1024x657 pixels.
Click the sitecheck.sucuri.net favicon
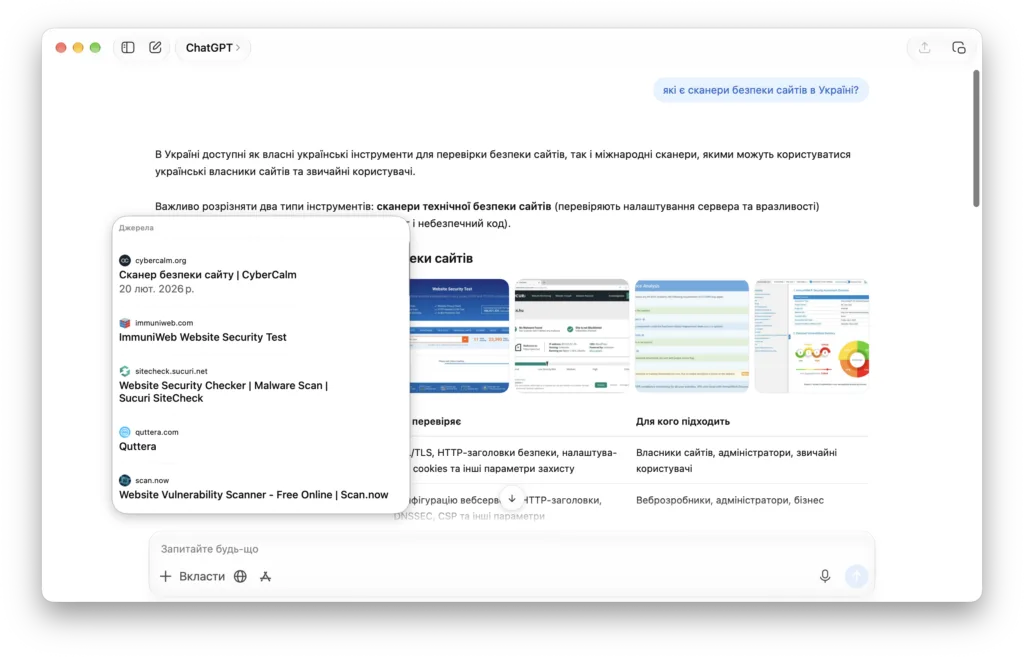(125, 372)
